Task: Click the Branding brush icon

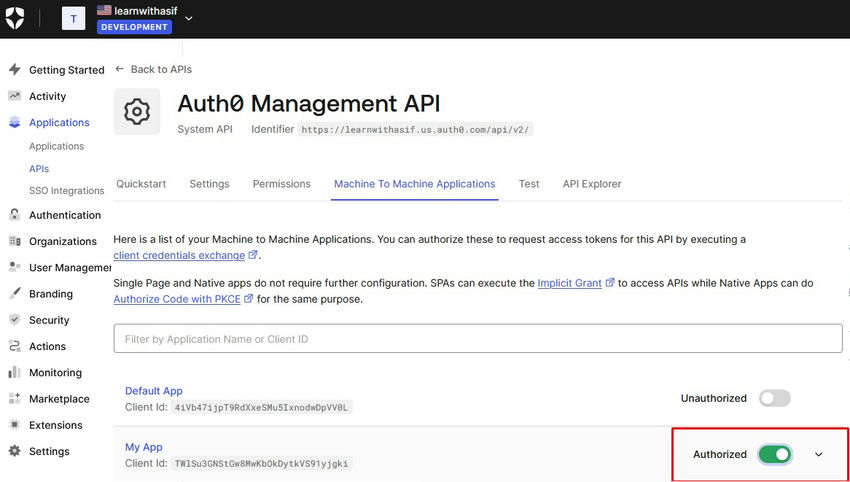Action: point(15,293)
